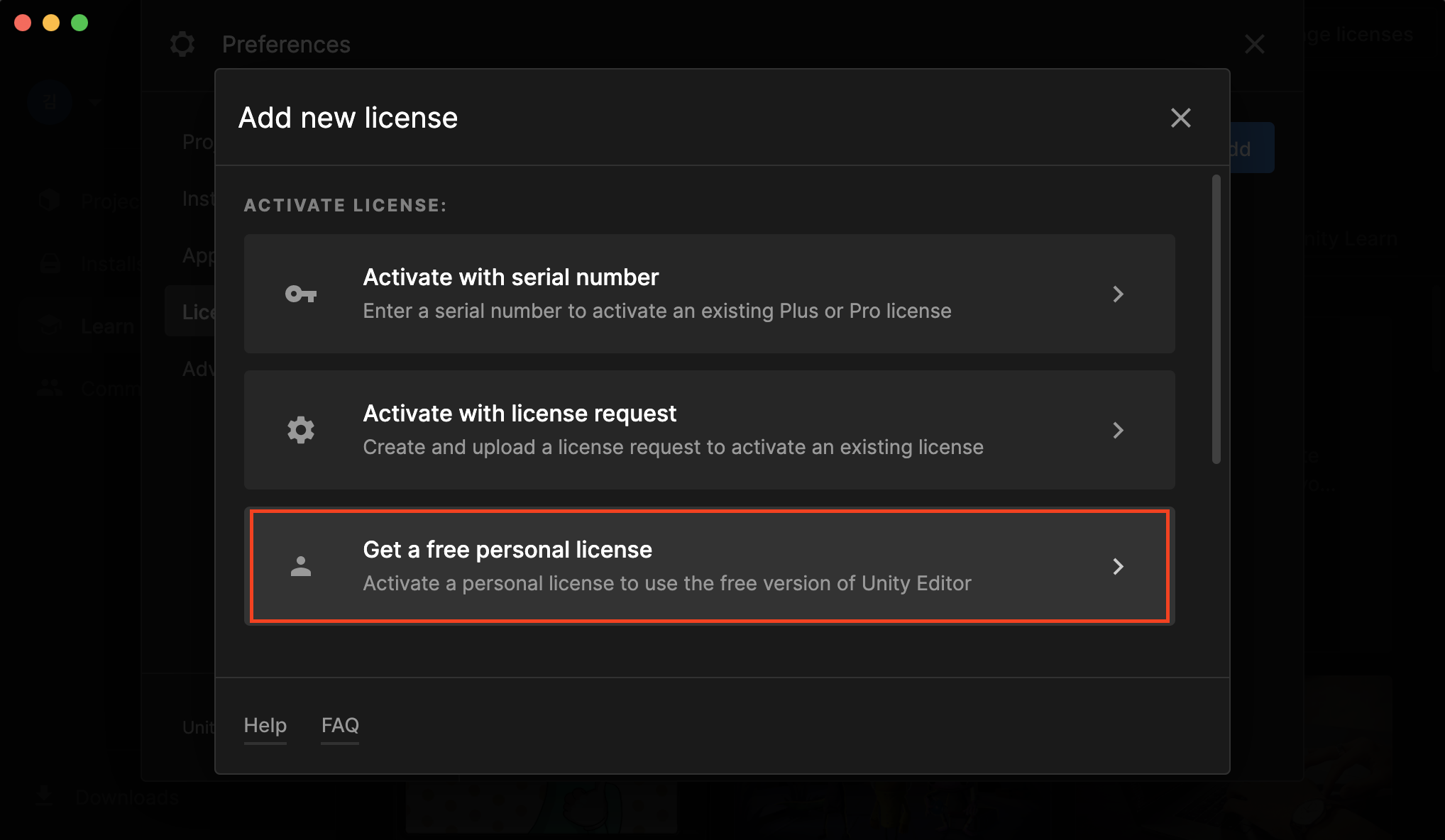Open the Help link
The height and width of the screenshot is (840, 1445).
[x=265, y=725]
